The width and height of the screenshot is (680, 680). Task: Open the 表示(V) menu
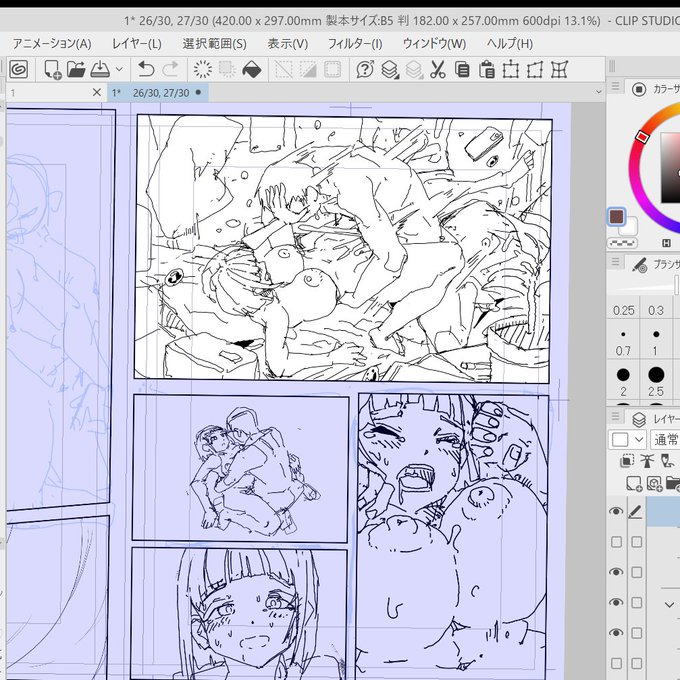(288, 44)
